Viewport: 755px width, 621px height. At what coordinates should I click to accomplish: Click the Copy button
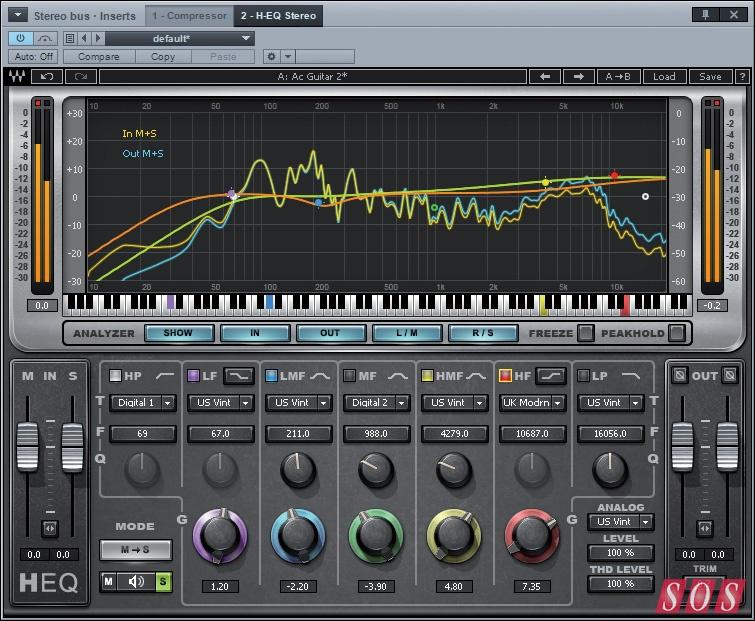tap(163, 56)
